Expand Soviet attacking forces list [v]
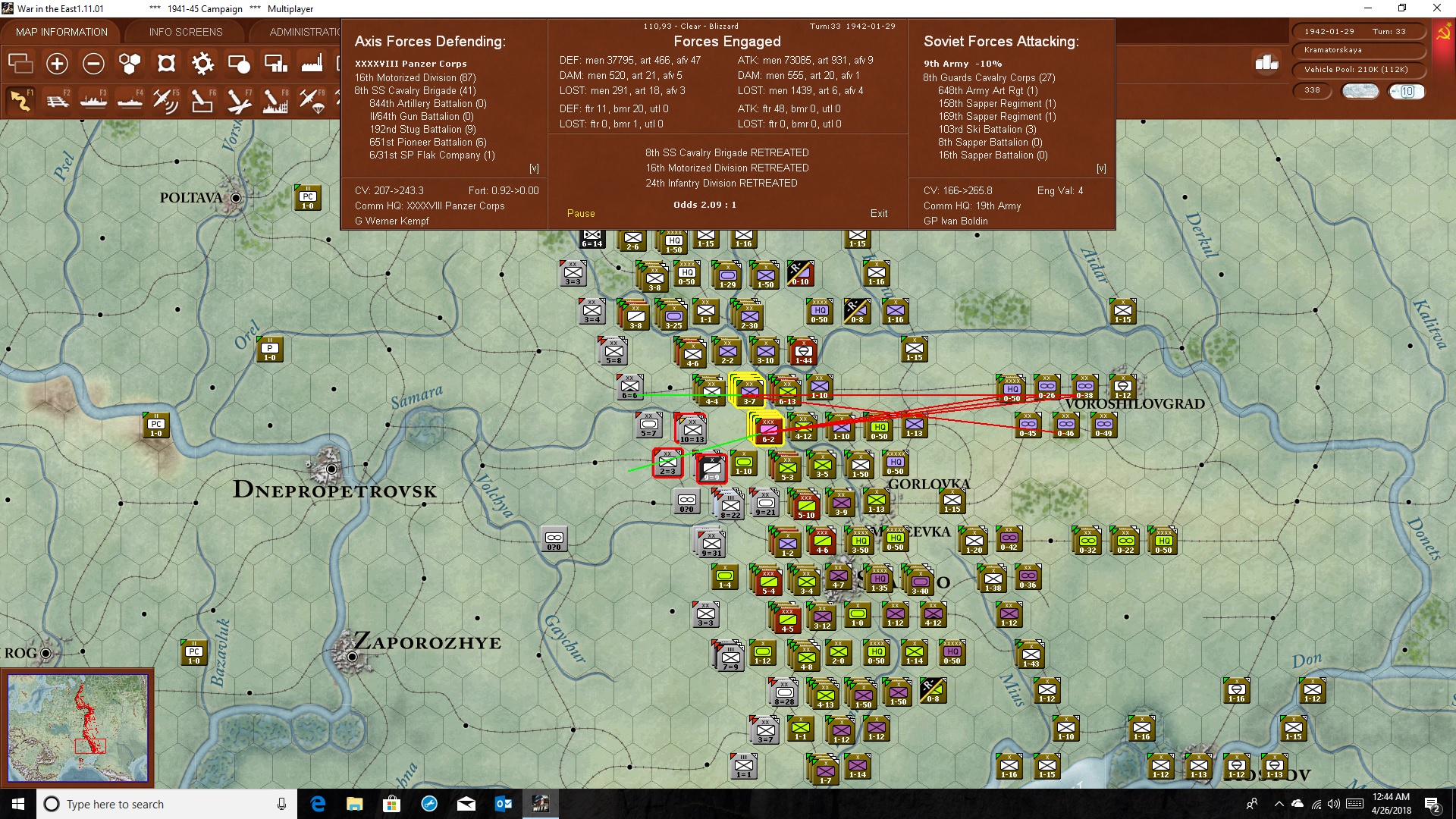 (x=1101, y=168)
